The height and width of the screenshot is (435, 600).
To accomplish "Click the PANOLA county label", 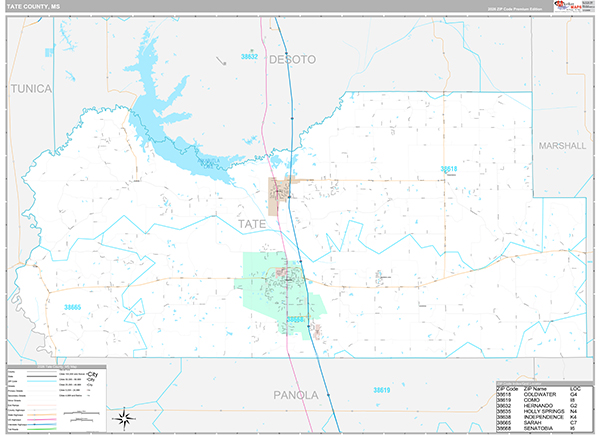I will click(295, 395).
